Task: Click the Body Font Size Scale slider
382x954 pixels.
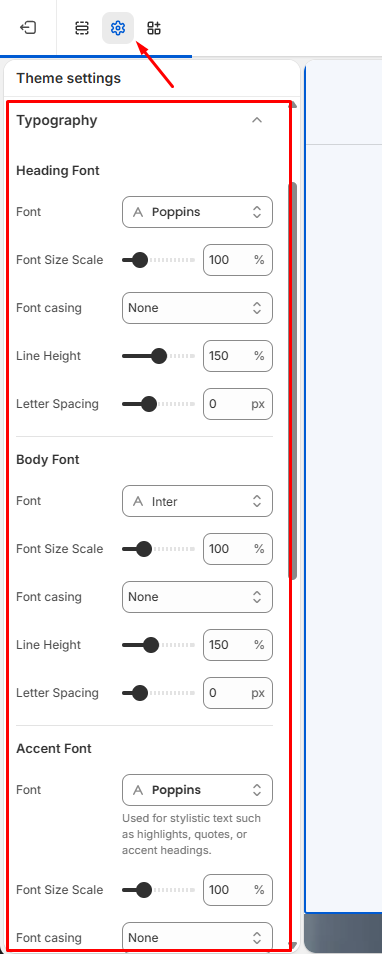Action: tap(159, 549)
